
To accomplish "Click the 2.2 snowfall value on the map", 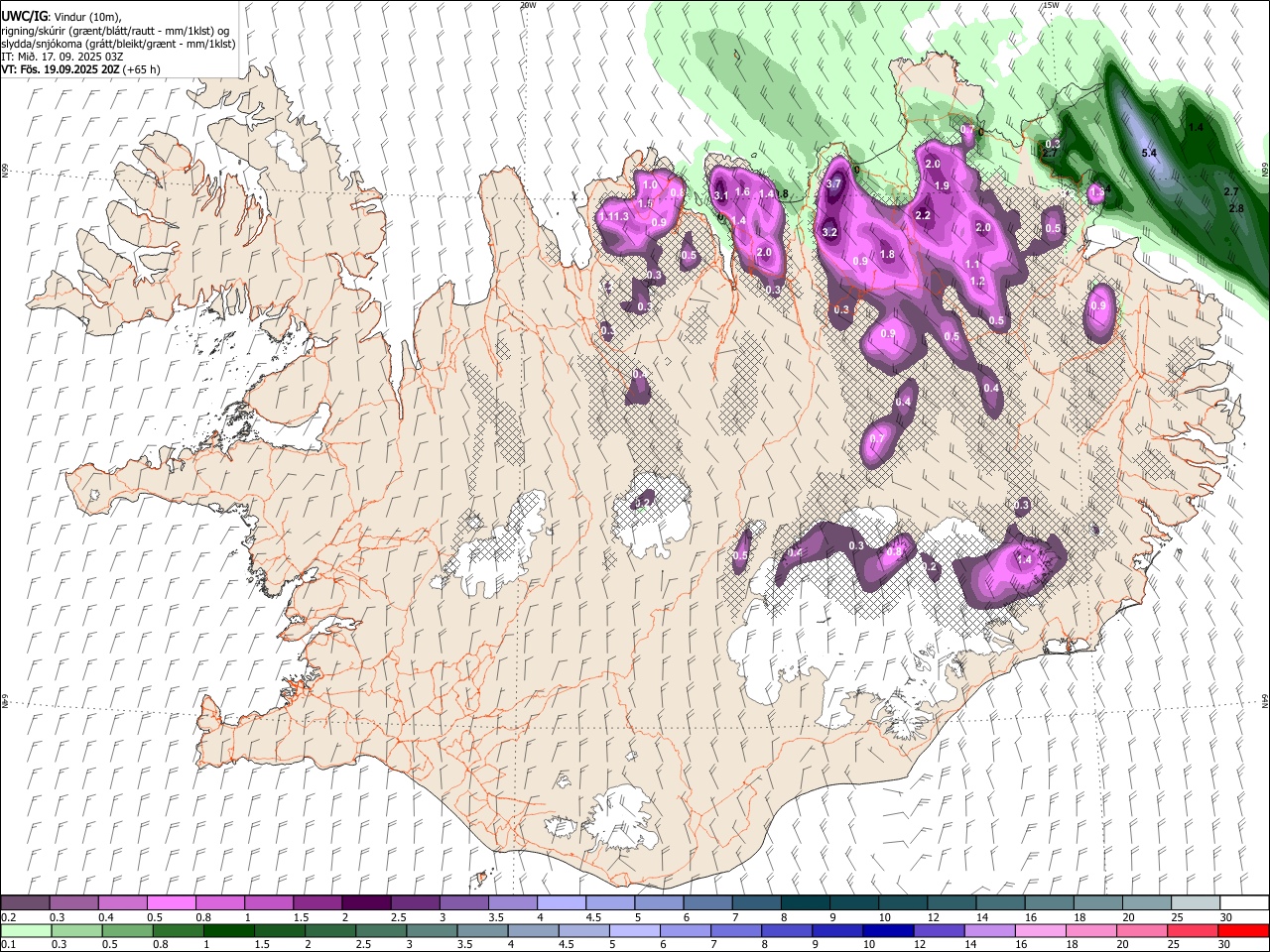I will (x=923, y=216).
